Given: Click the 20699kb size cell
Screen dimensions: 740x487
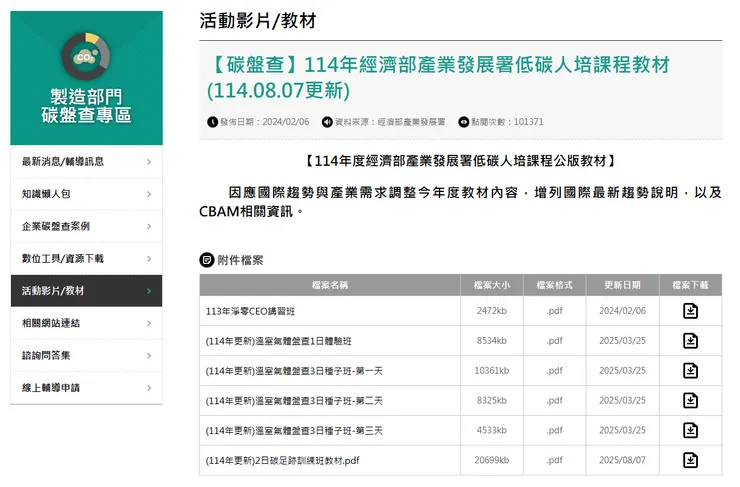Looking at the screenshot, I should coord(492,460).
